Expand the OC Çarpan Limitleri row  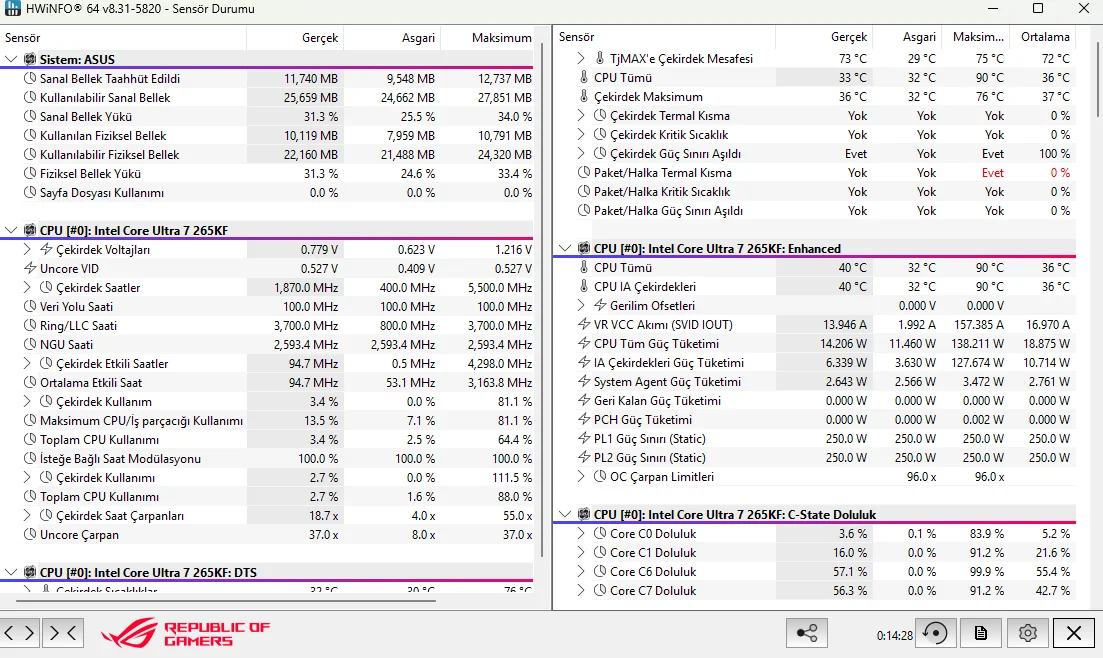tap(580, 476)
